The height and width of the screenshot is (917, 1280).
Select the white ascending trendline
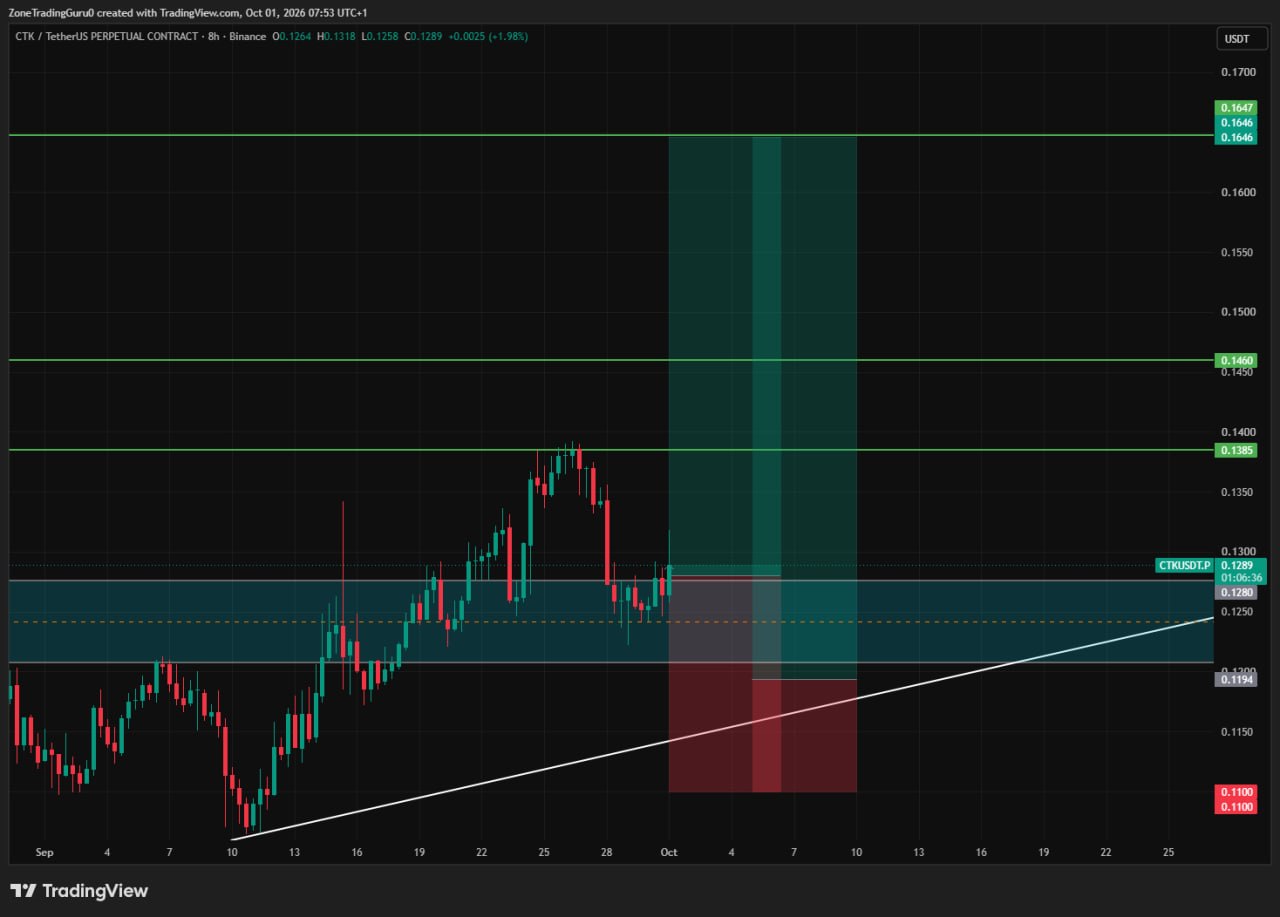coord(722,728)
